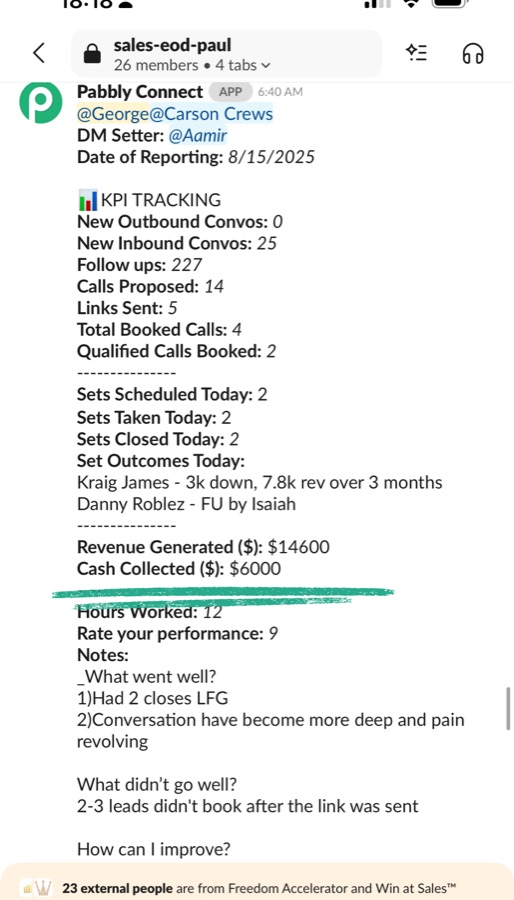This screenshot has height=900, width=514.
Task: Open the 26 members list
Action: pyautogui.click(x=156, y=65)
